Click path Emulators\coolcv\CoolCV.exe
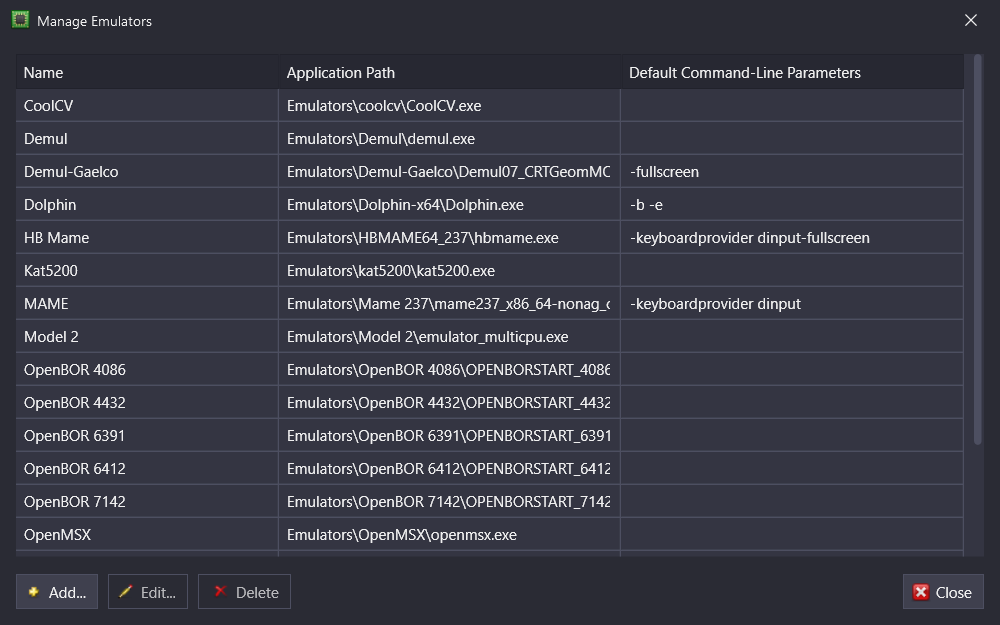The height and width of the screenshot is (625, 1000). 384,106
